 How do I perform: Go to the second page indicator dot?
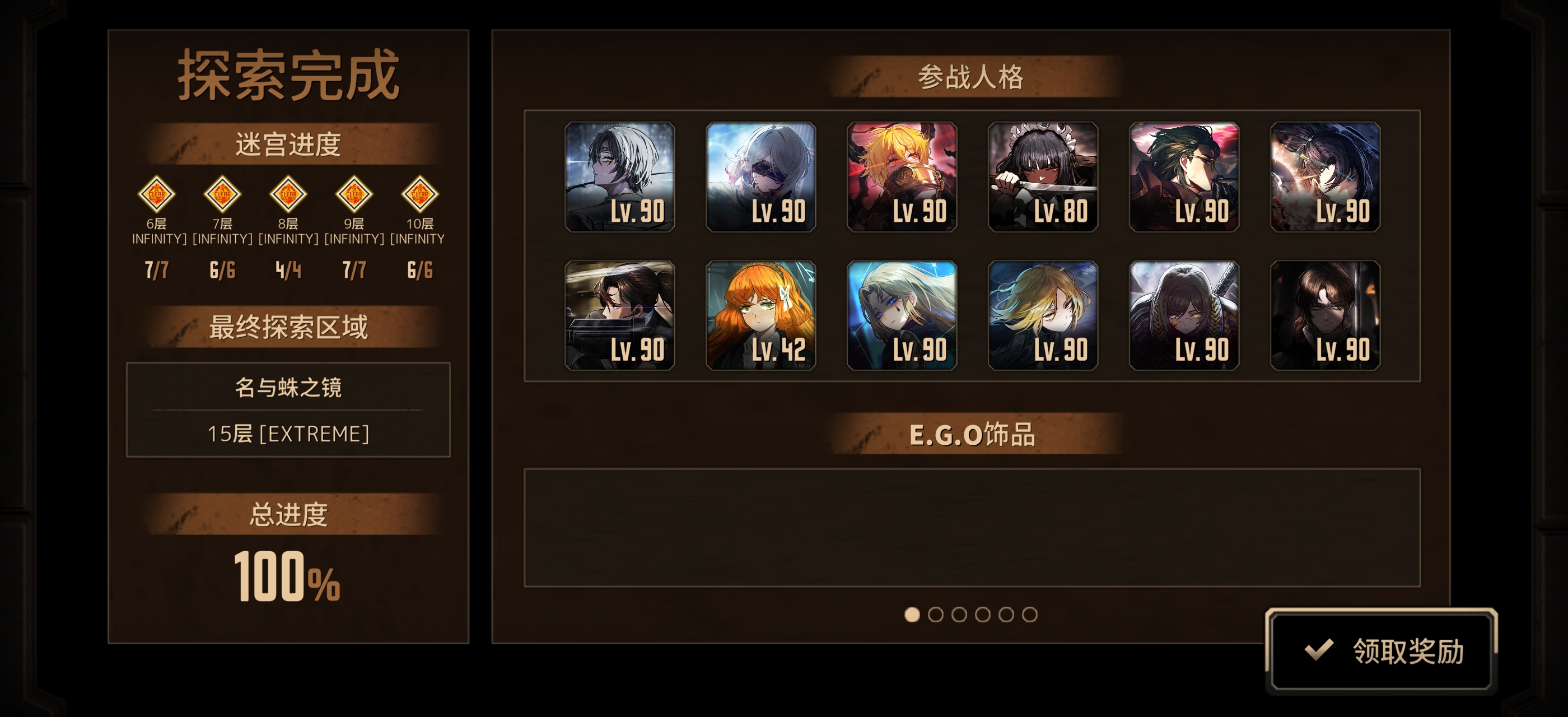coord(936,614)
